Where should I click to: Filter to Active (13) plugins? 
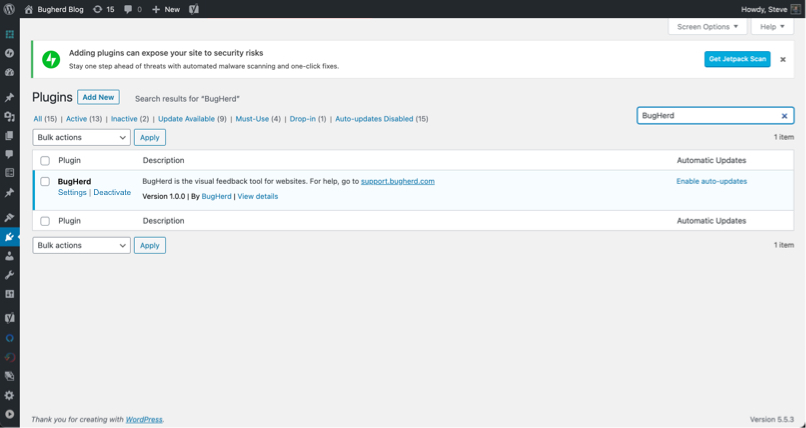click(x=84, y=119)
